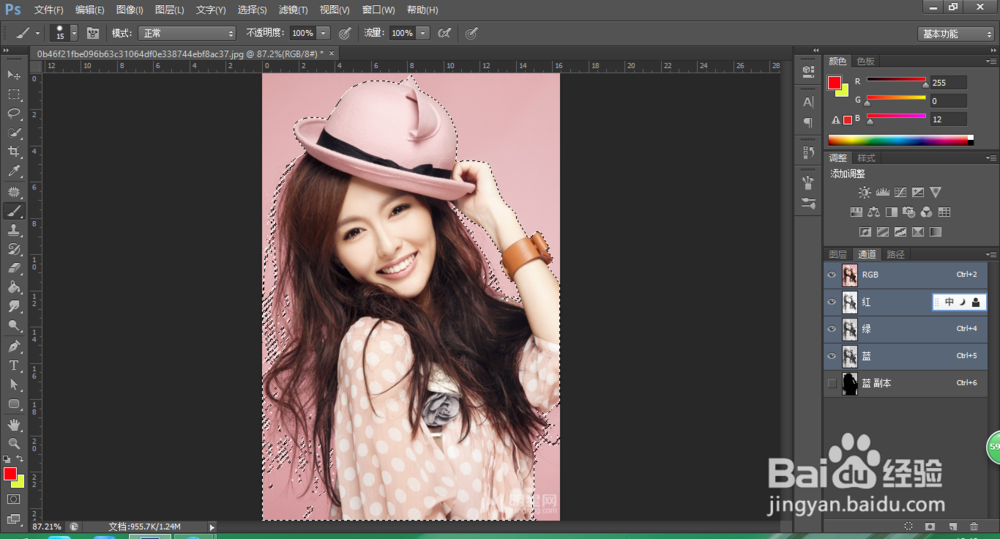
Task: Switch to the 样式 styles tab
Action: click(866, 158)
